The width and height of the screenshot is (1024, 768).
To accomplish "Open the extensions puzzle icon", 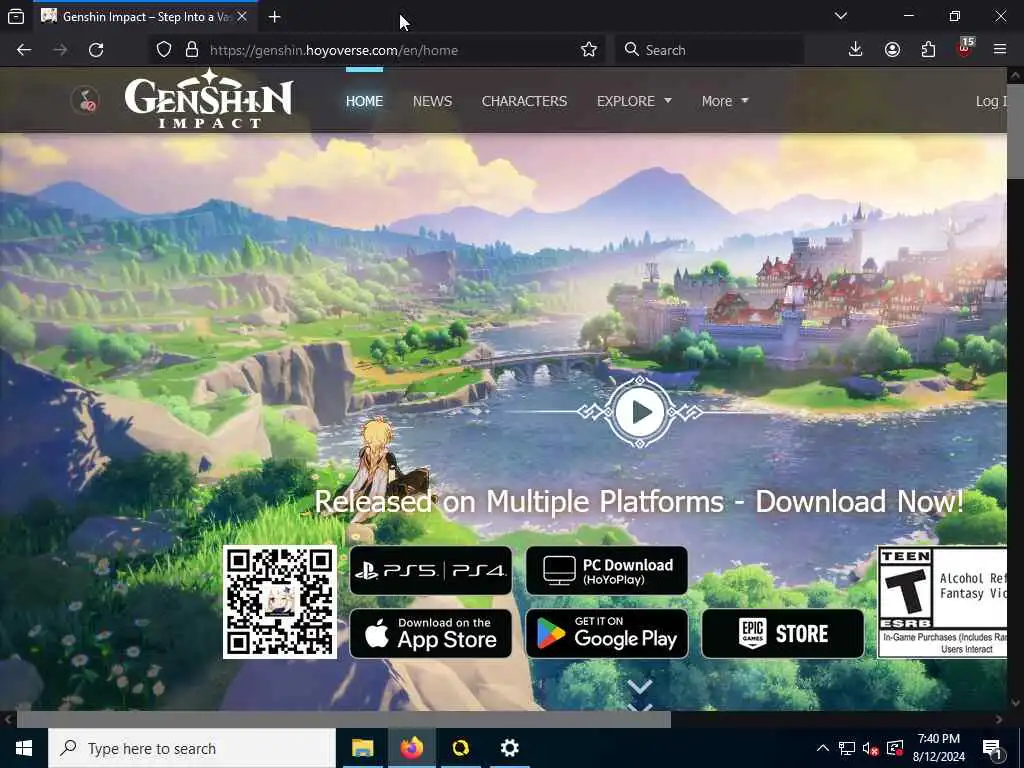I will point(928,50).
